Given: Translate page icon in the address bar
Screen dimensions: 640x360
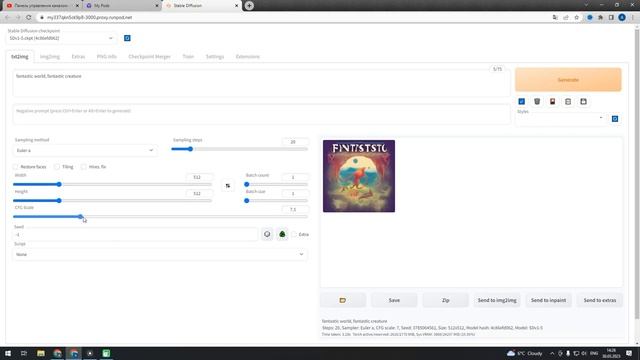Looking at the screenshot, I should point(555,18).
